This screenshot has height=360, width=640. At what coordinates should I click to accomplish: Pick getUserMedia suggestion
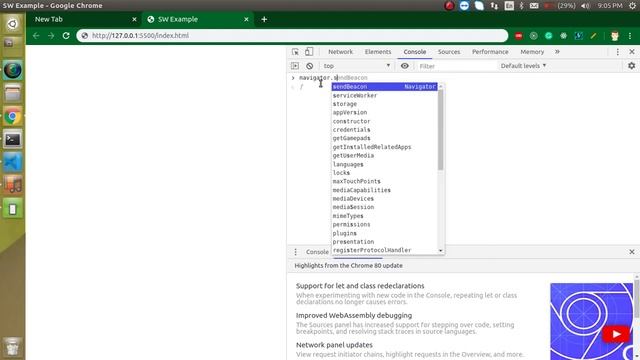[384, 156]
